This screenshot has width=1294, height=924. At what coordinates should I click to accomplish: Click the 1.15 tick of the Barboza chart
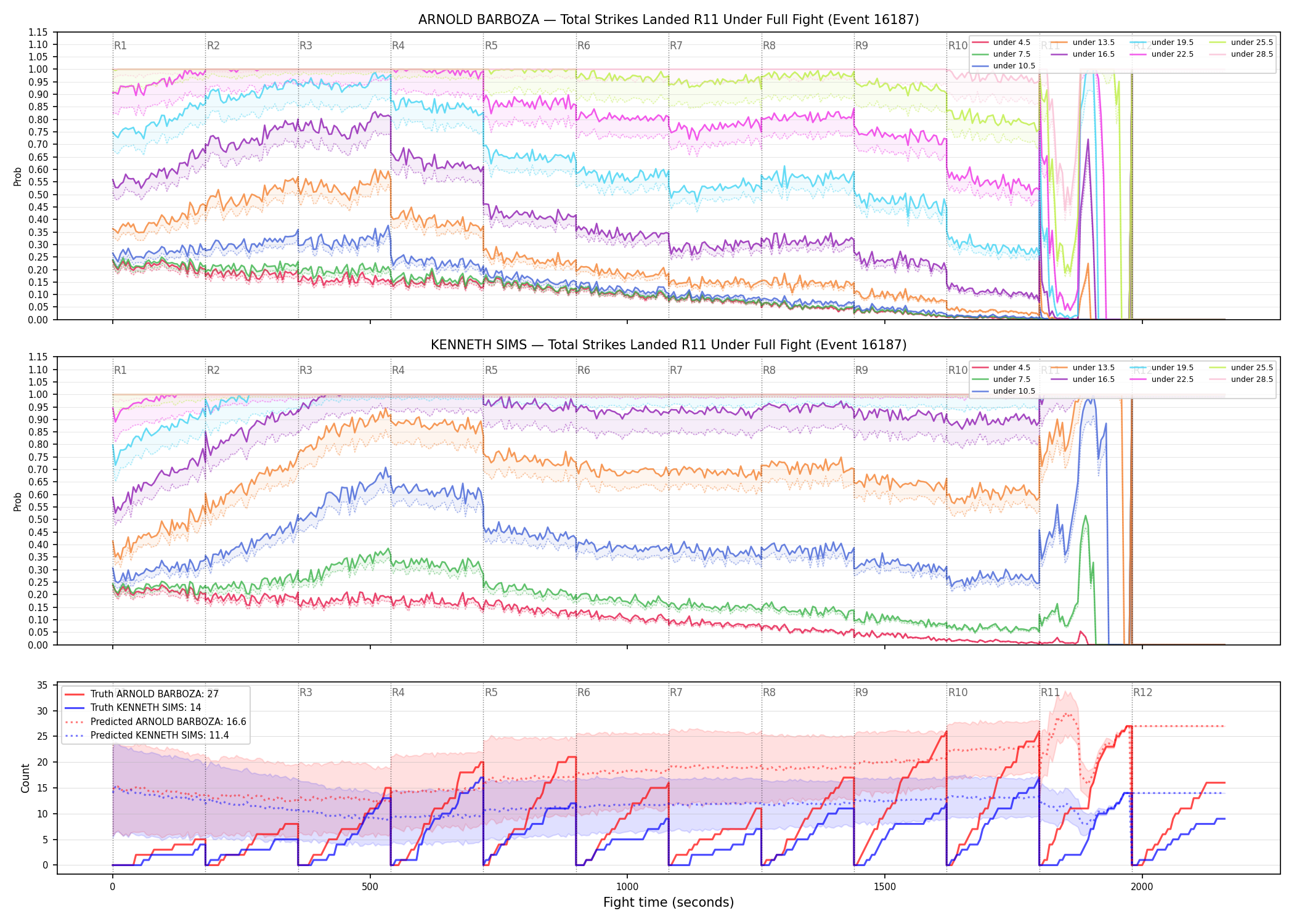click(x=38, y=32)
